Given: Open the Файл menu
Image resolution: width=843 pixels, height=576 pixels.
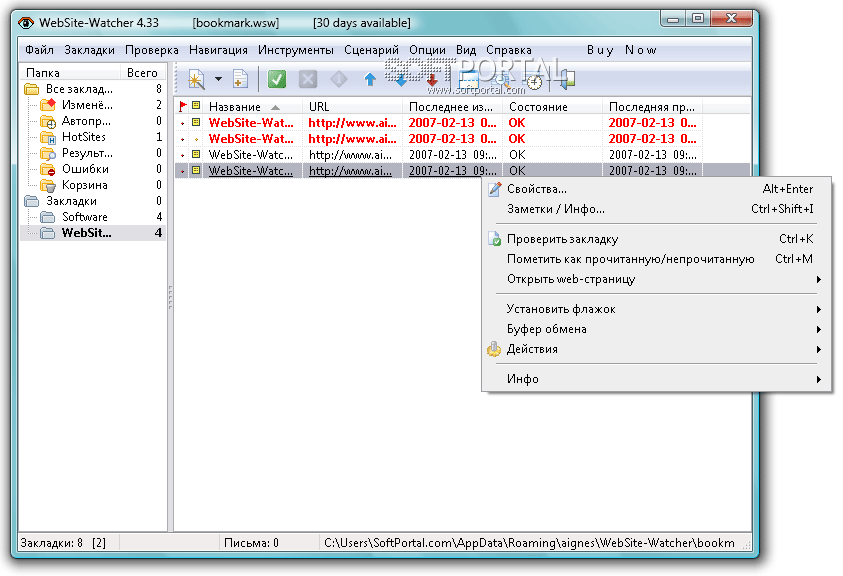Looking at the screenshot, I should (39, 50).
